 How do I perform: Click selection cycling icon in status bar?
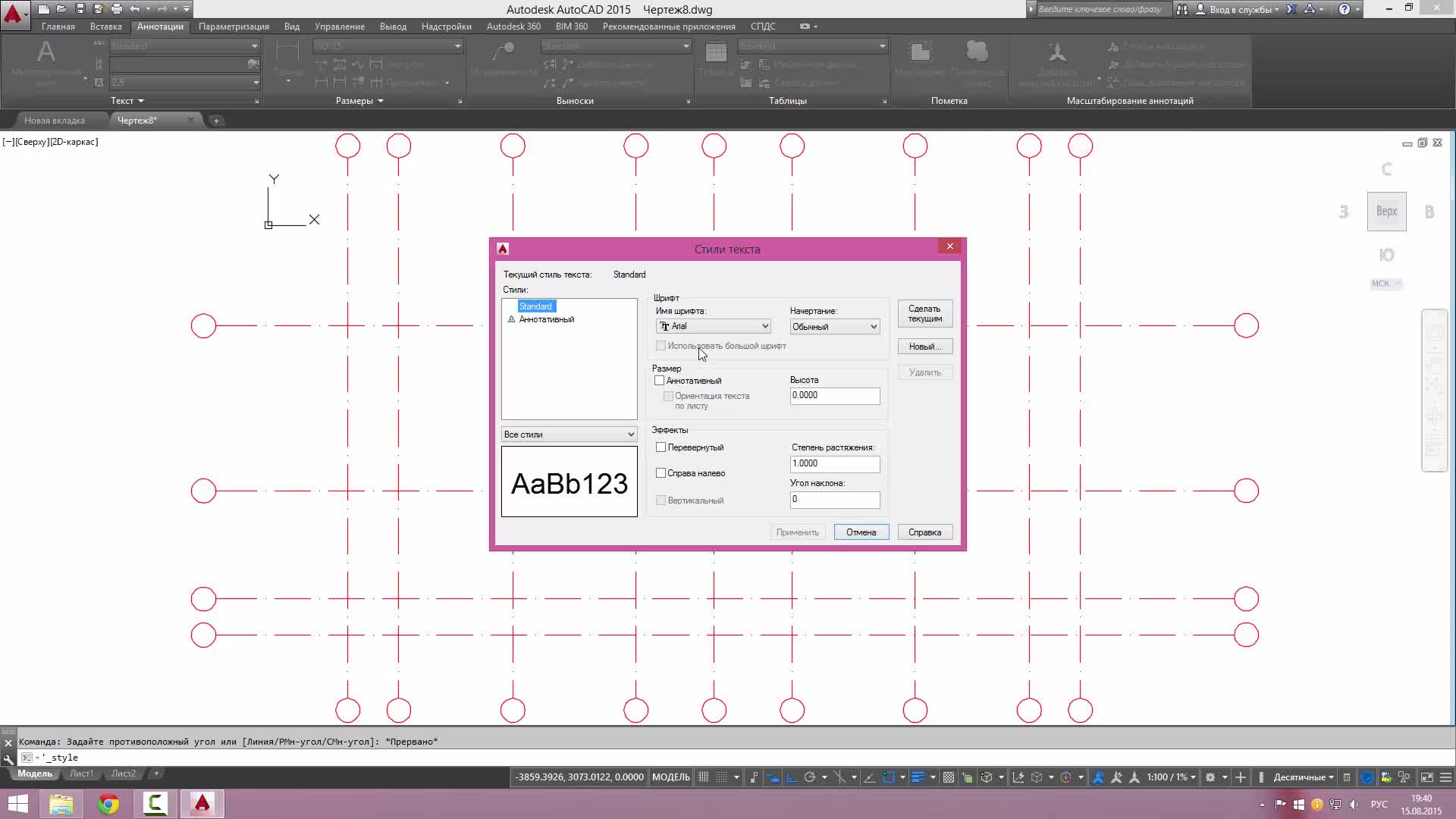click(967, 777)
